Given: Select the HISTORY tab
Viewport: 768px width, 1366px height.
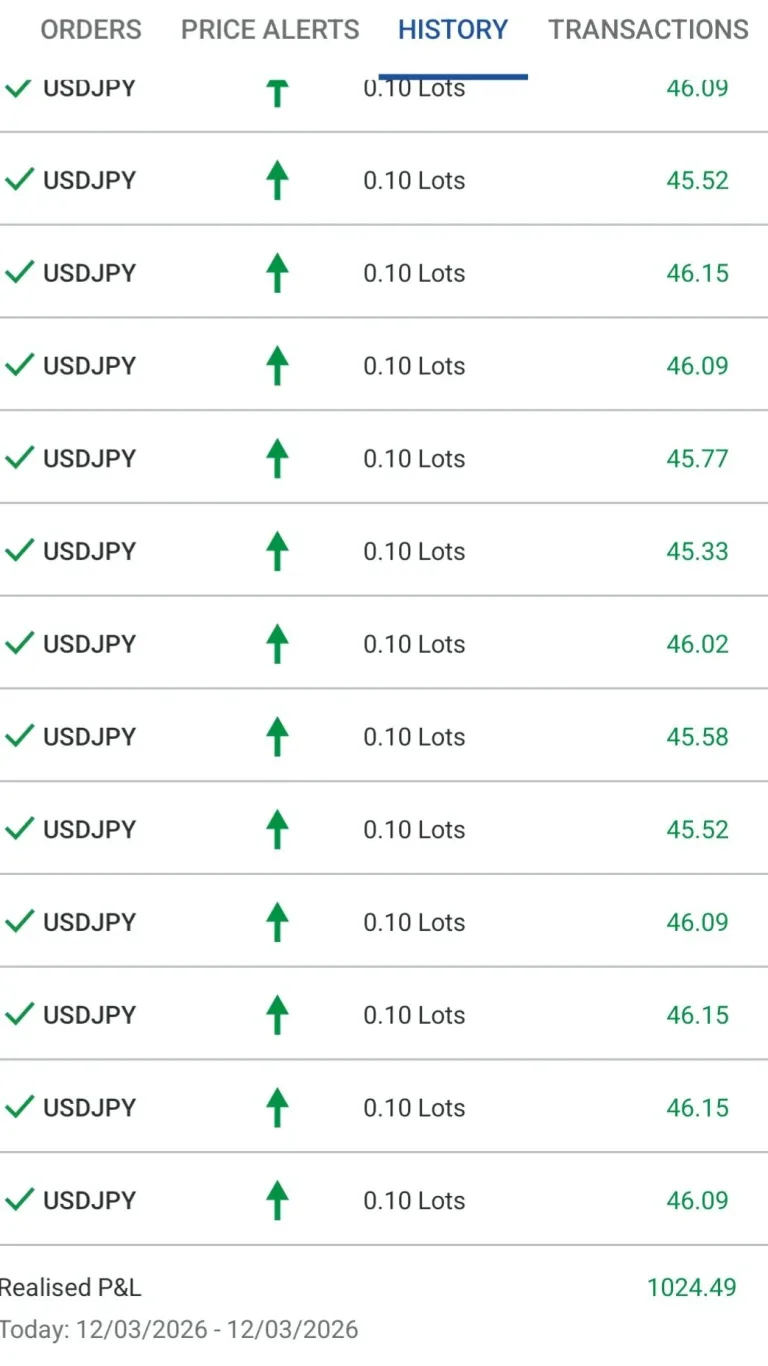Looking at the screenshot, I should point(453,30).
